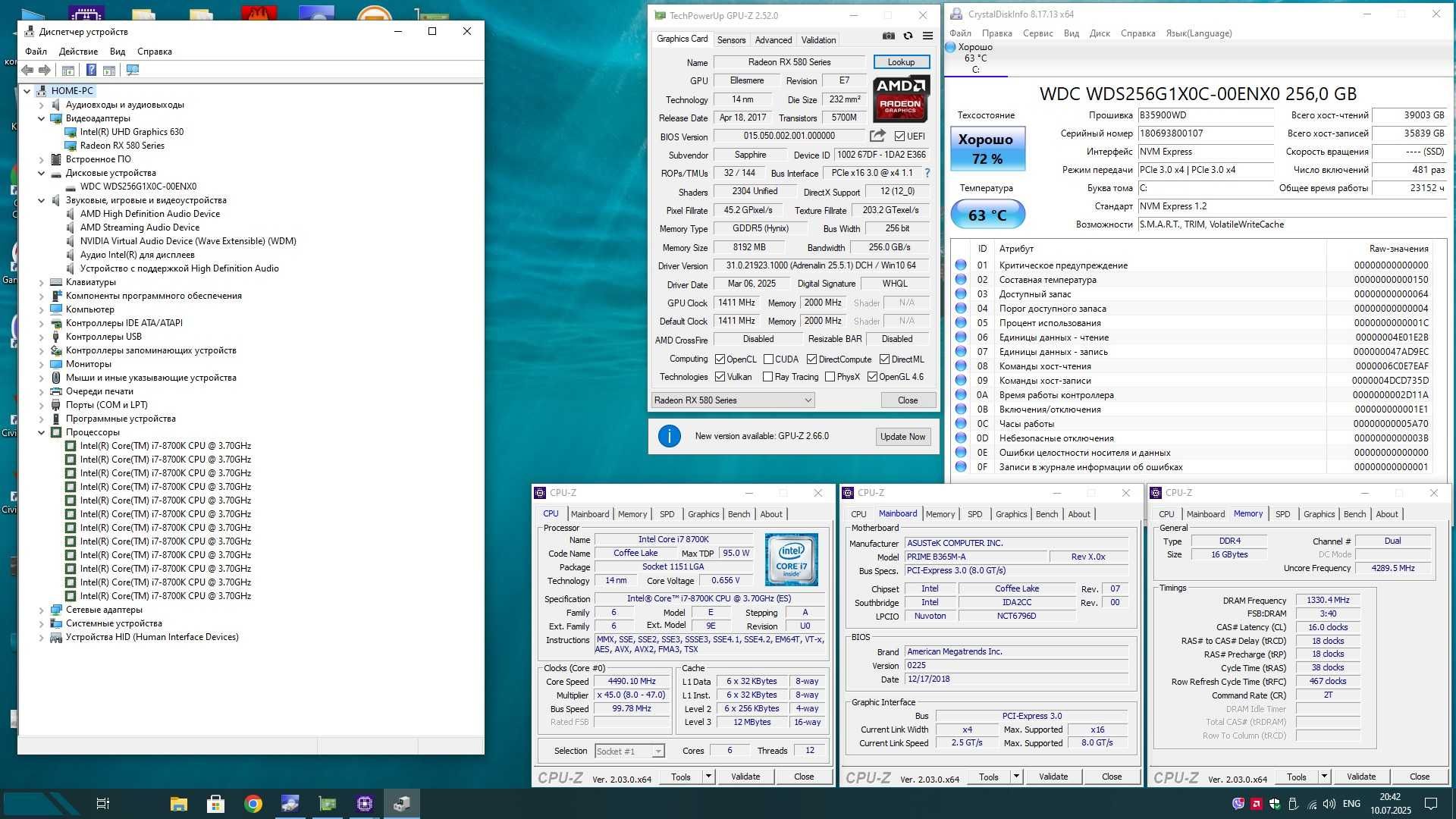Open the SPD tab in the CPU-Z Memory window
Image resolution: width=1456 pixels, height=819 pixels.
[1282, 514]
